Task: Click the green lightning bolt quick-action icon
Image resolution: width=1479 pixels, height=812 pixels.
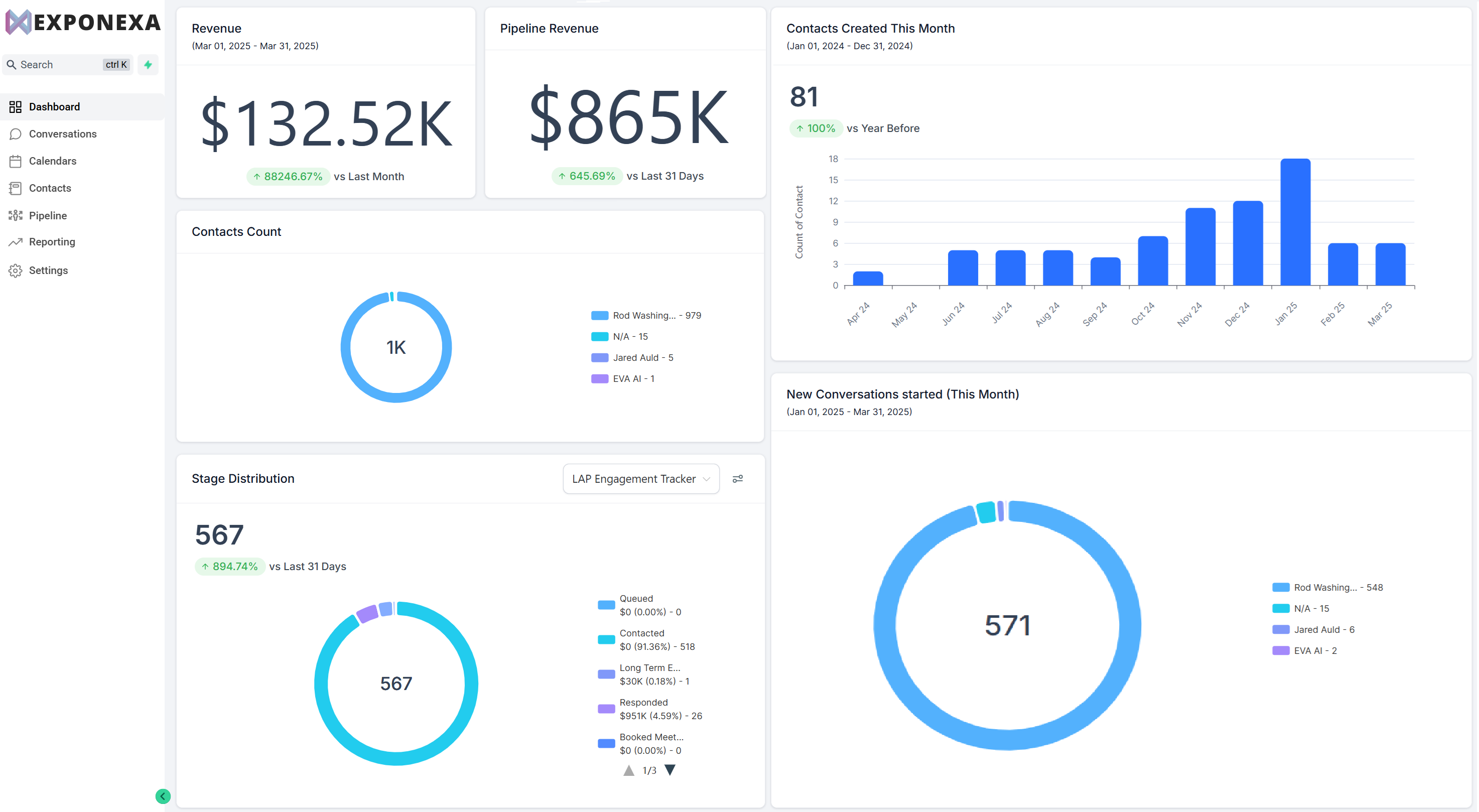Action: click(x=148, y=65)
